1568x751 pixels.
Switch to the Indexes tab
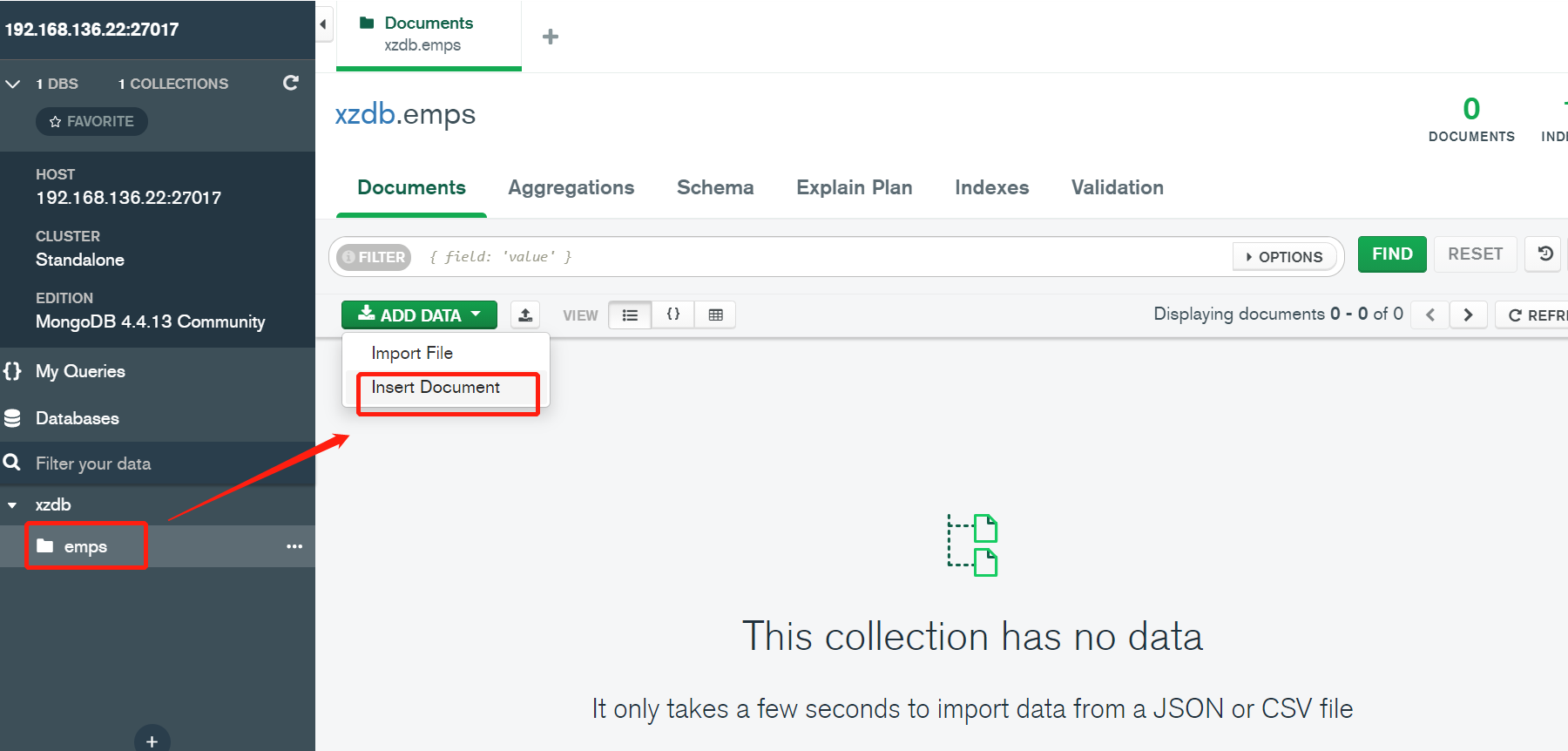[x=991, y=187]
